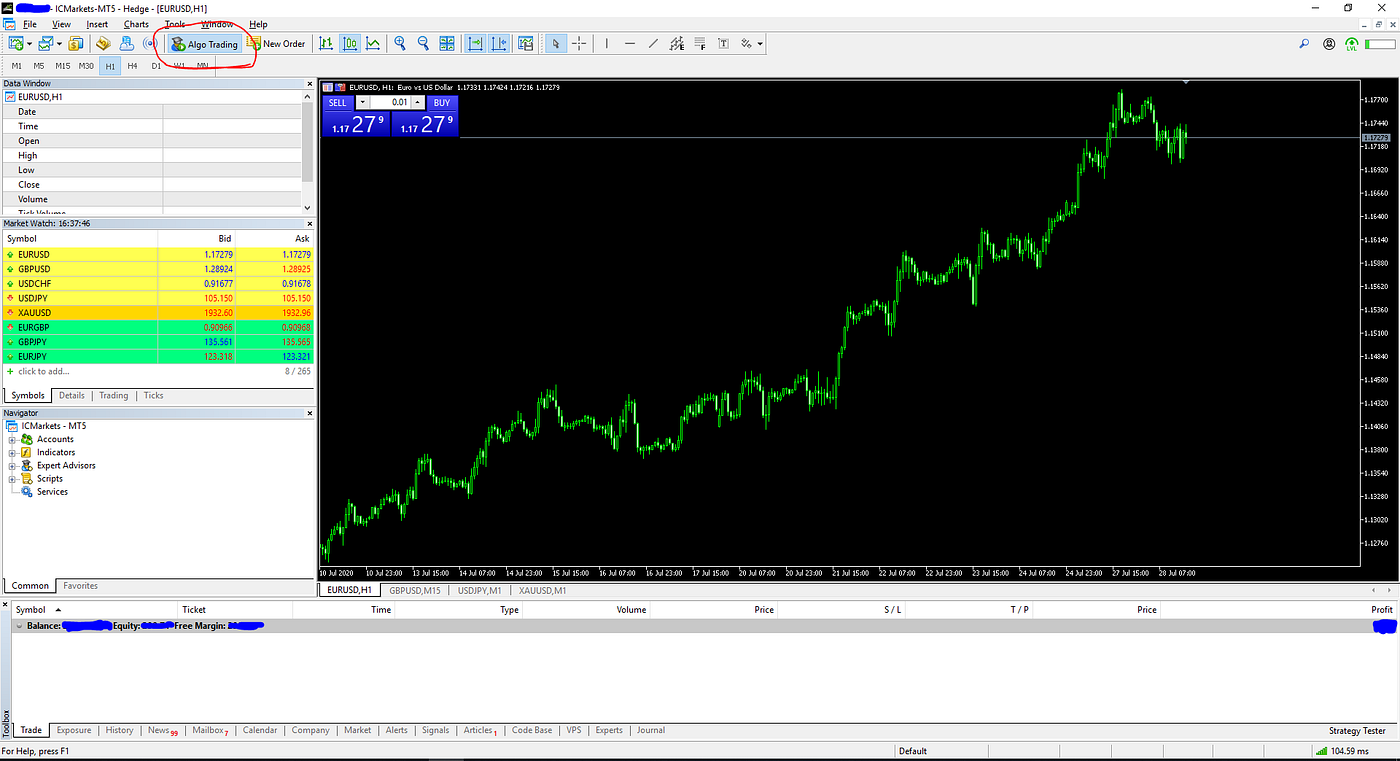Click the BUY button
The image size is (1400, 761).
440,103
